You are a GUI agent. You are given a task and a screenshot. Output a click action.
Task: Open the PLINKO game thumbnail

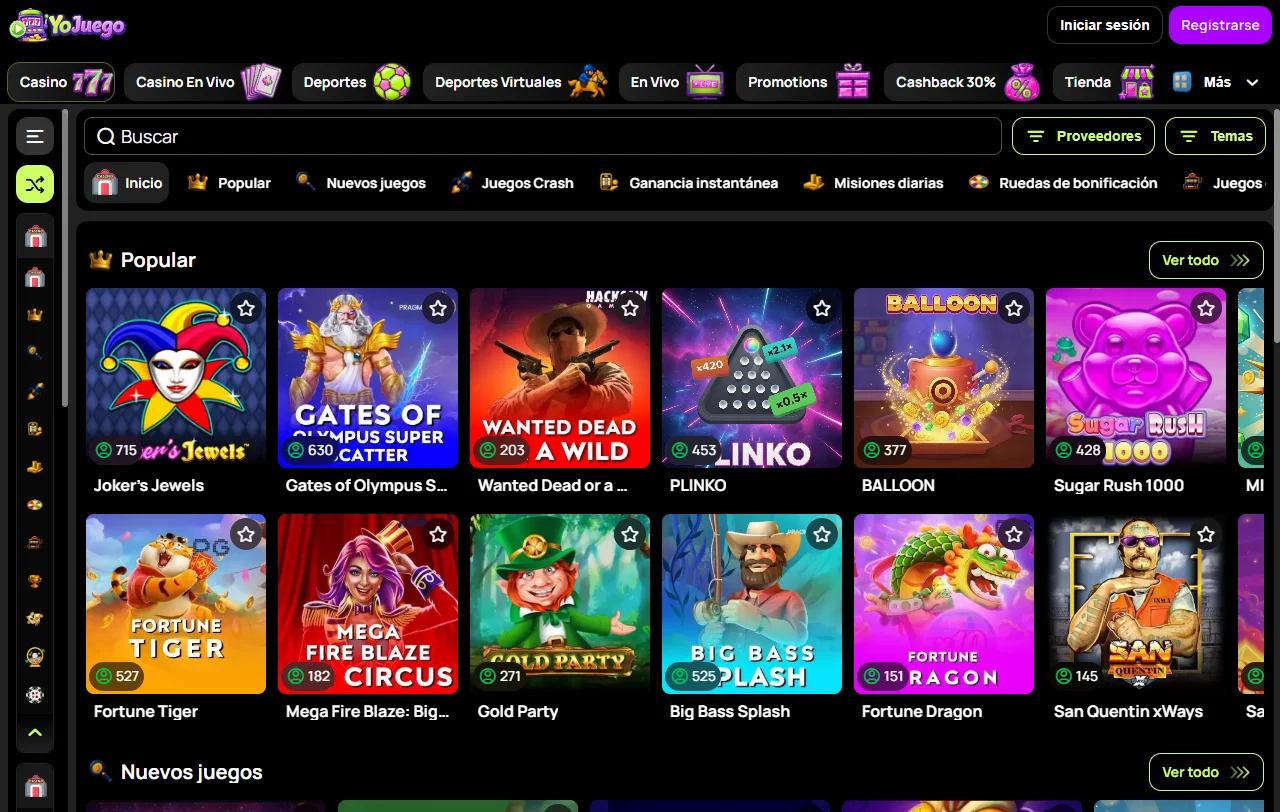click(x=752, y=378)
